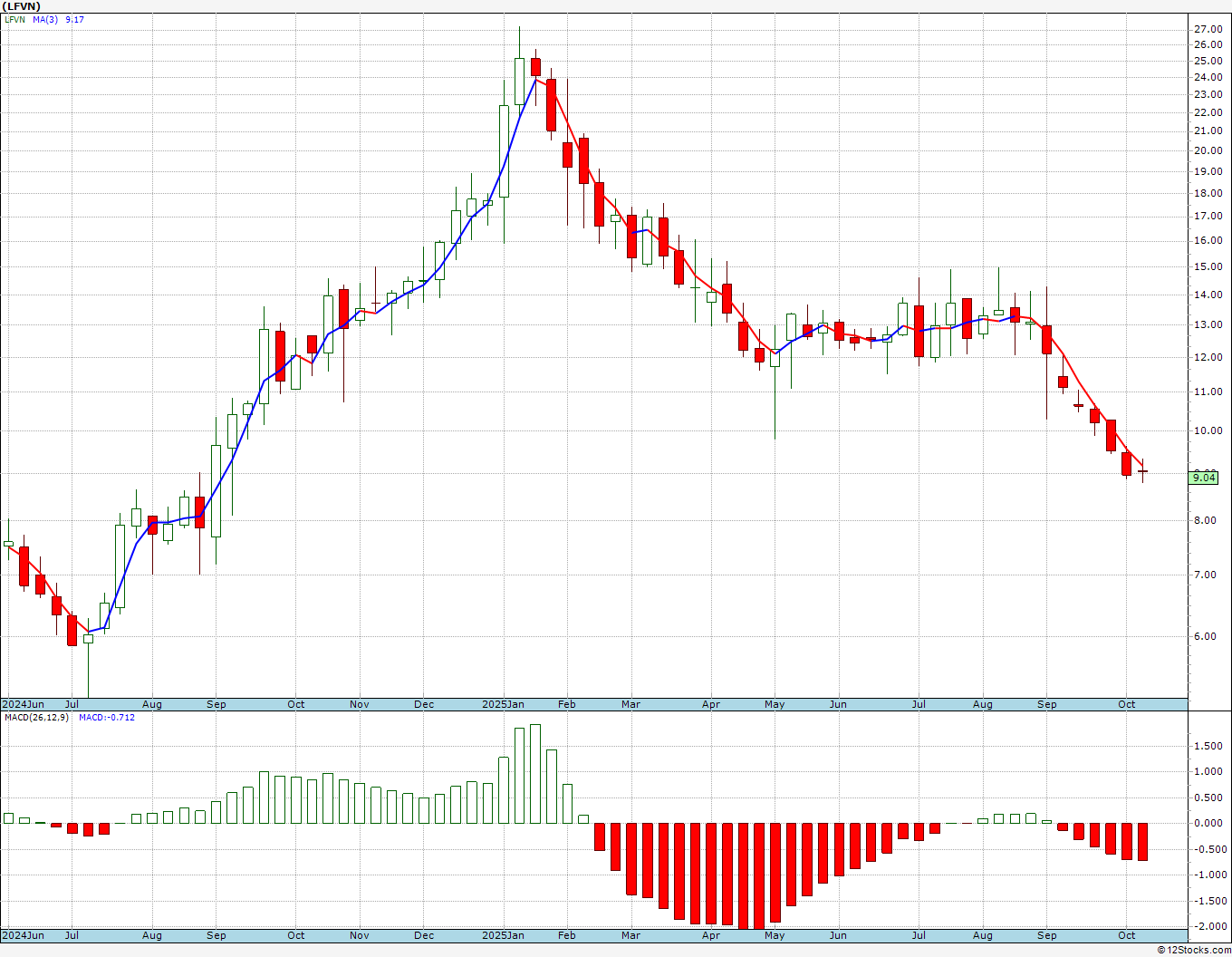This screenshot has height=957, width=1232.
Task: Open the 12Stocks.com watermark link
Action: click(1194, 950)
